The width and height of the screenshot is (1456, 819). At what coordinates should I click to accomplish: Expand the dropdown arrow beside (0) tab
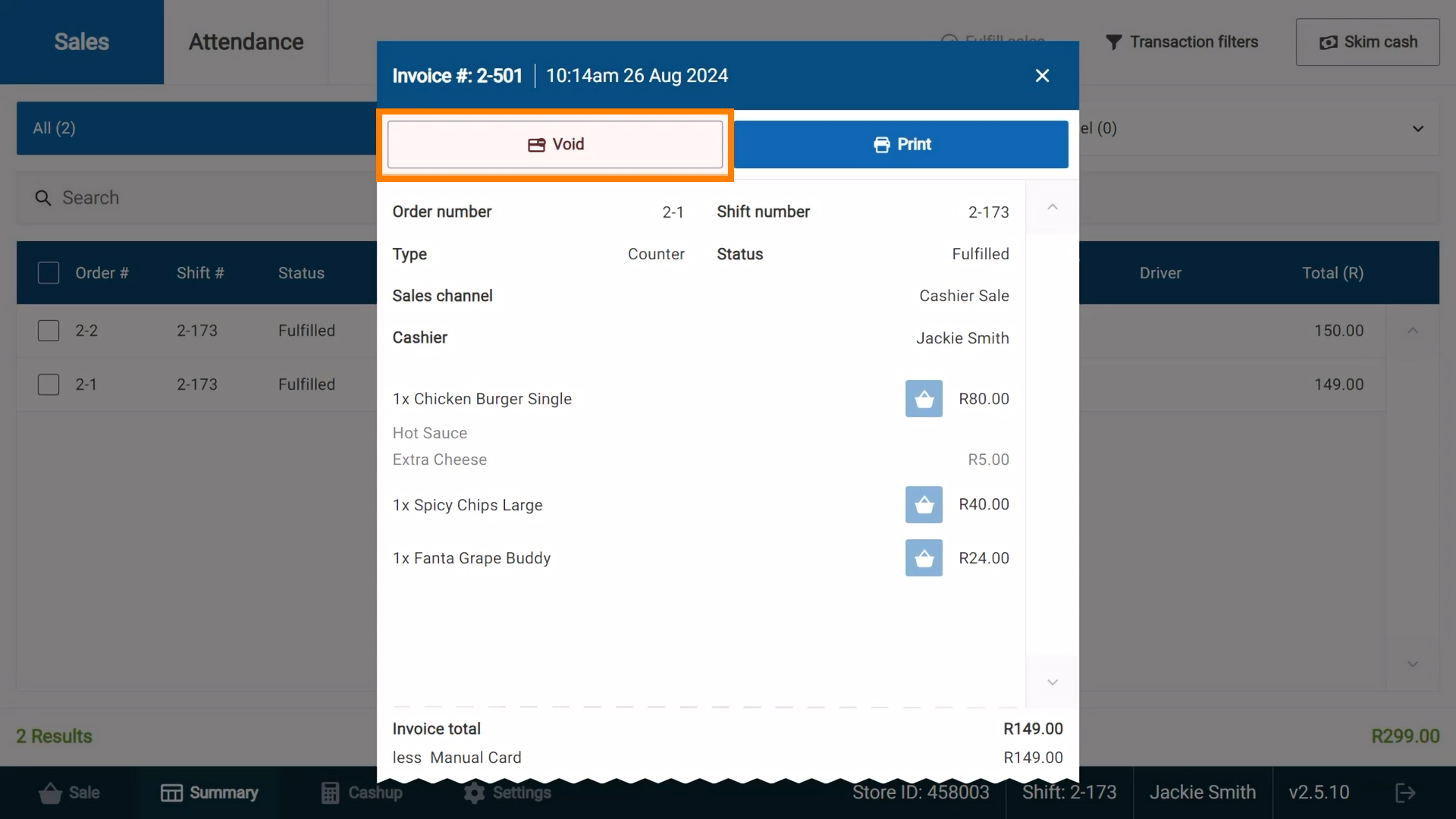click(1417, 129)
